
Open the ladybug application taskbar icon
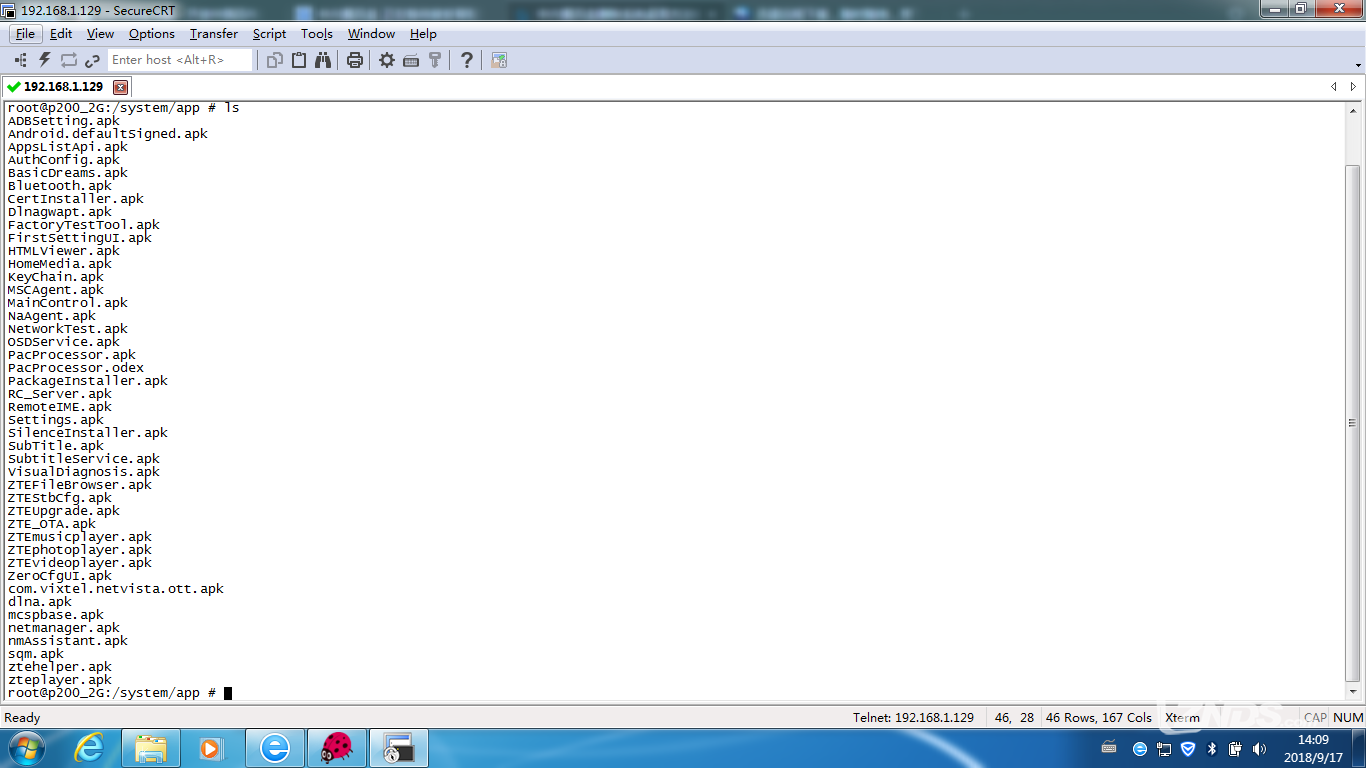(337, 748)
